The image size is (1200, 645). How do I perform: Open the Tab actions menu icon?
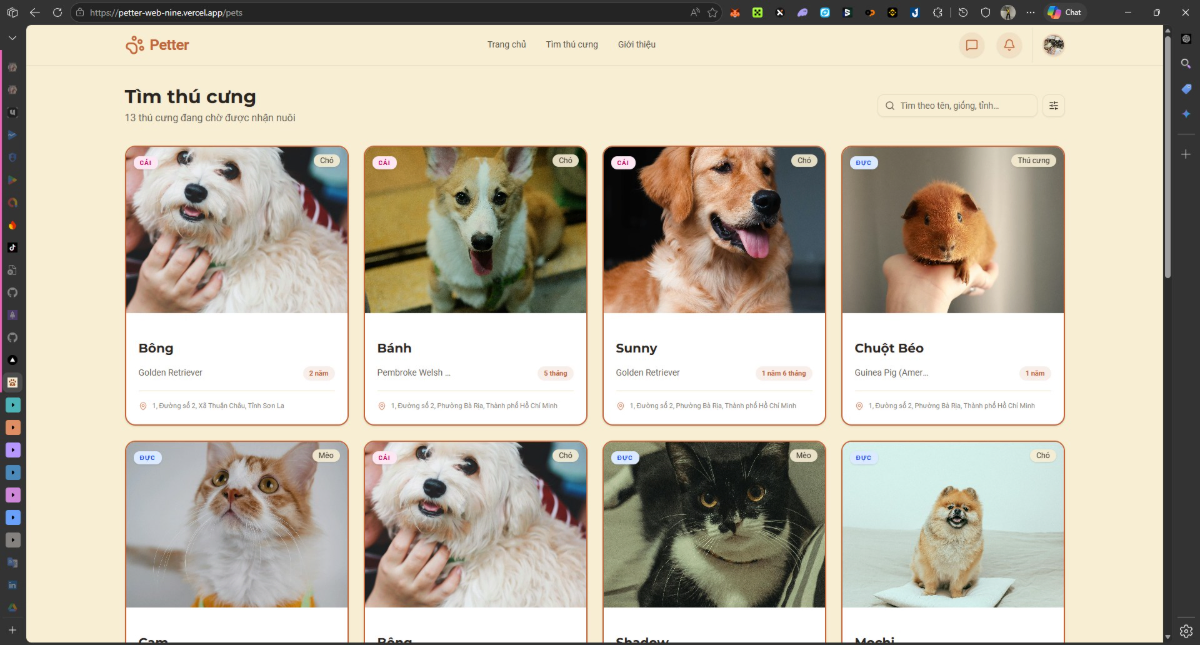12,13
